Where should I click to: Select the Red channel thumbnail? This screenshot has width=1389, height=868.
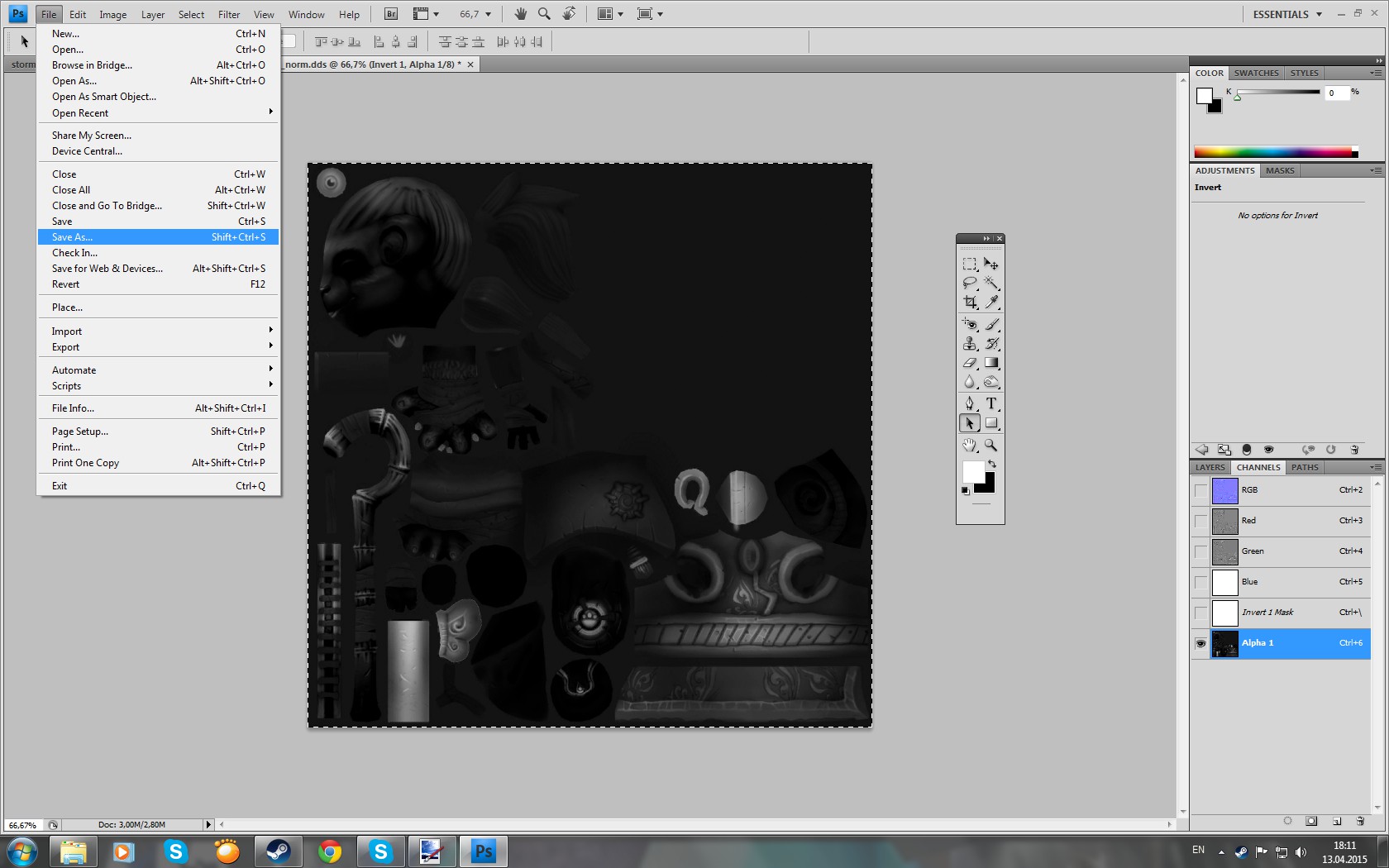pos(1224,521)
